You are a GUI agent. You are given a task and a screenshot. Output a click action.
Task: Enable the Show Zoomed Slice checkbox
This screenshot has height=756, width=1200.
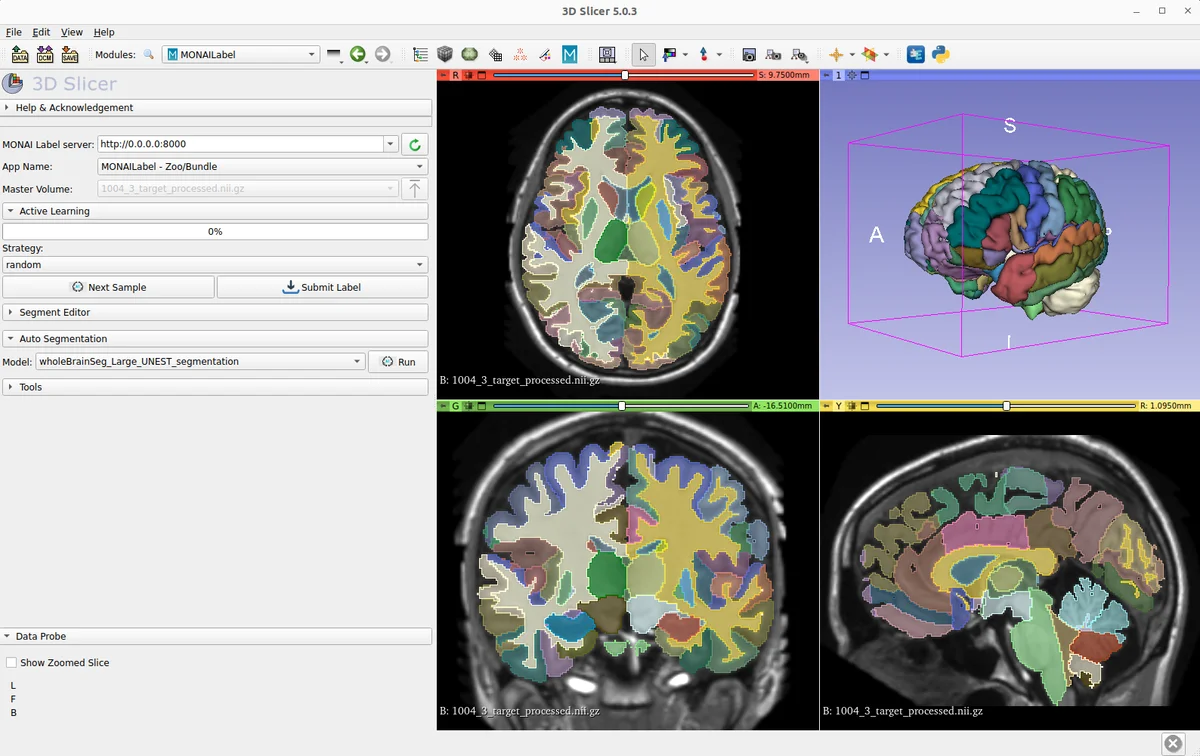[x=11, y=663]
